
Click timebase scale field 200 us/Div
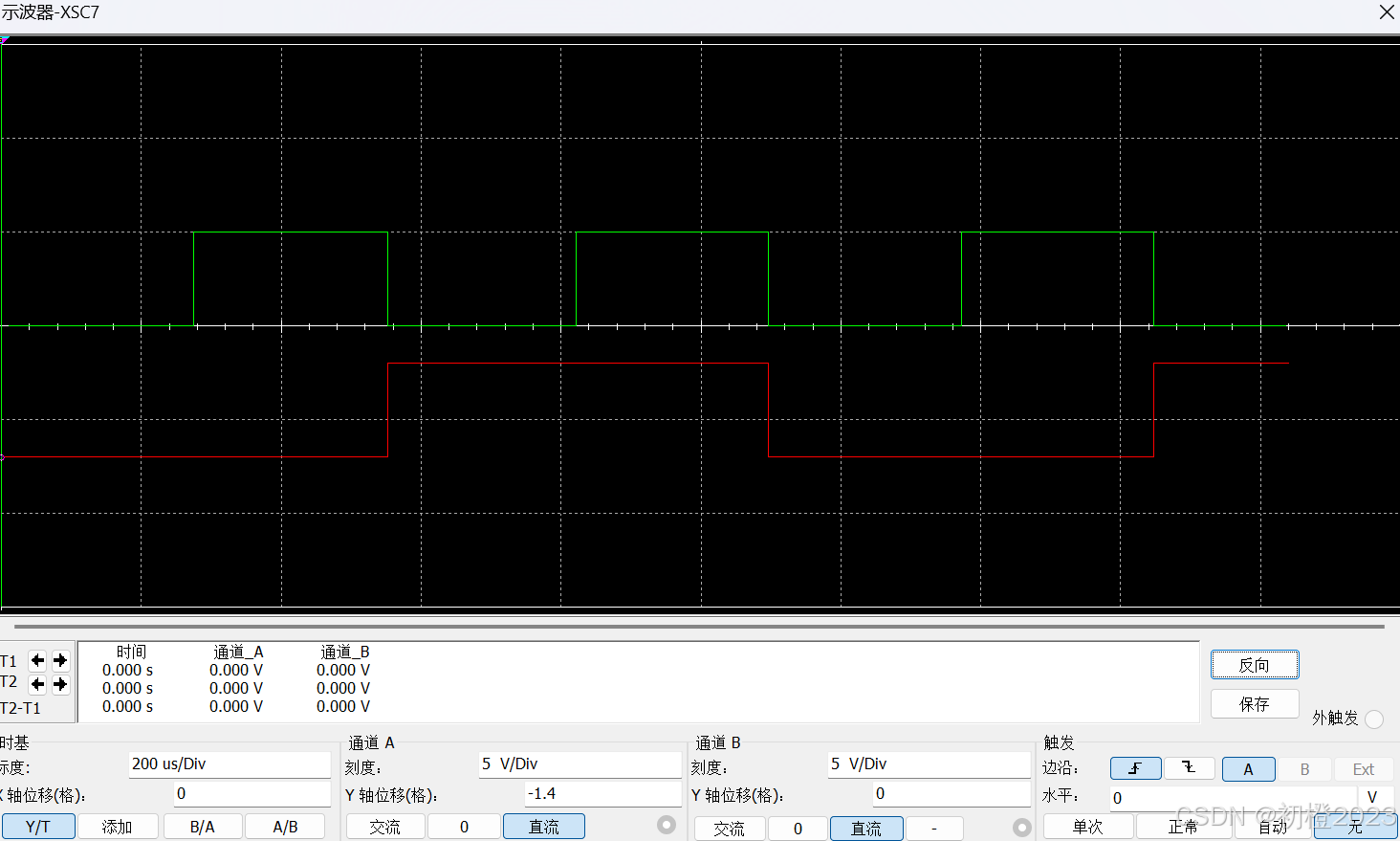(x=230, y=764)
